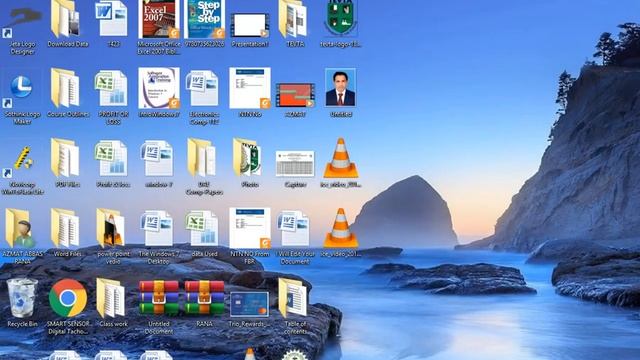The height and width of the screenshot is (360, 640).
Task: Open the Download Data folder
Action: 67,24
